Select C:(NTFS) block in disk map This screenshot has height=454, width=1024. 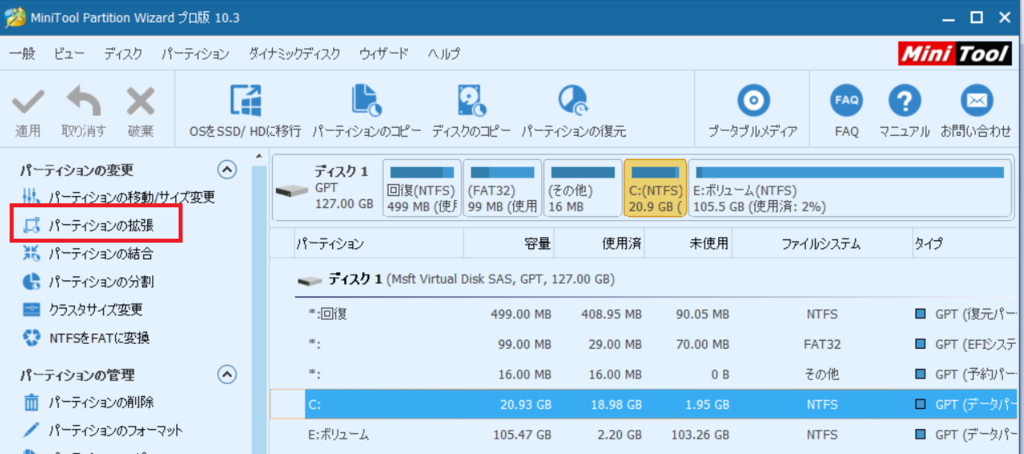point(655,188)
